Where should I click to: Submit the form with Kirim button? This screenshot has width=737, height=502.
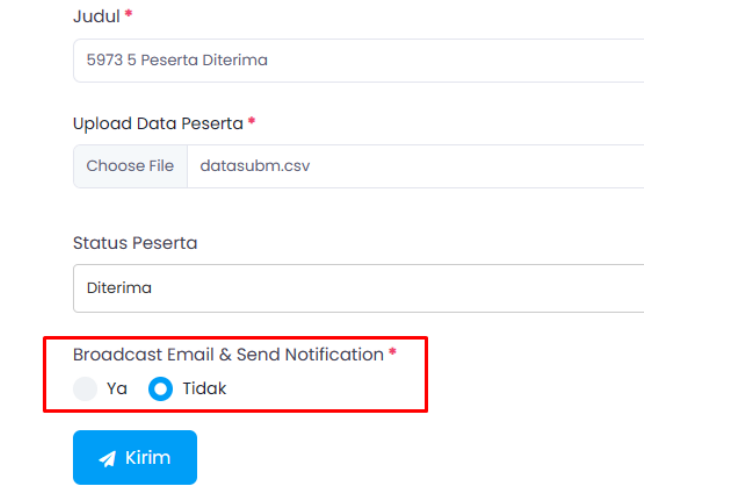click(x=135, y=458)
